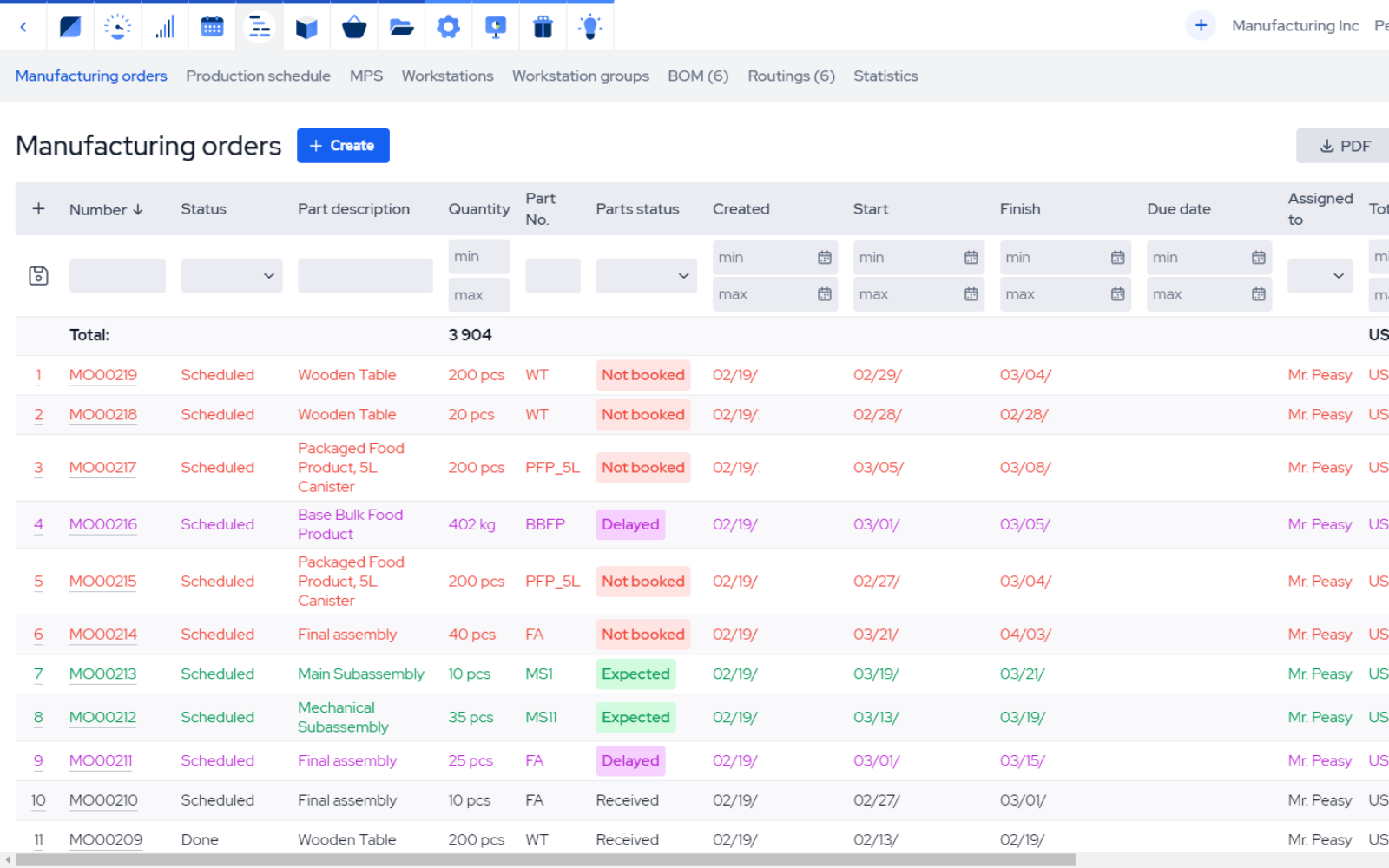Screen dimensions: 1389x868
Task: Open the dashboard gauge icon in the toolbar
Action: tap(117, 26)
